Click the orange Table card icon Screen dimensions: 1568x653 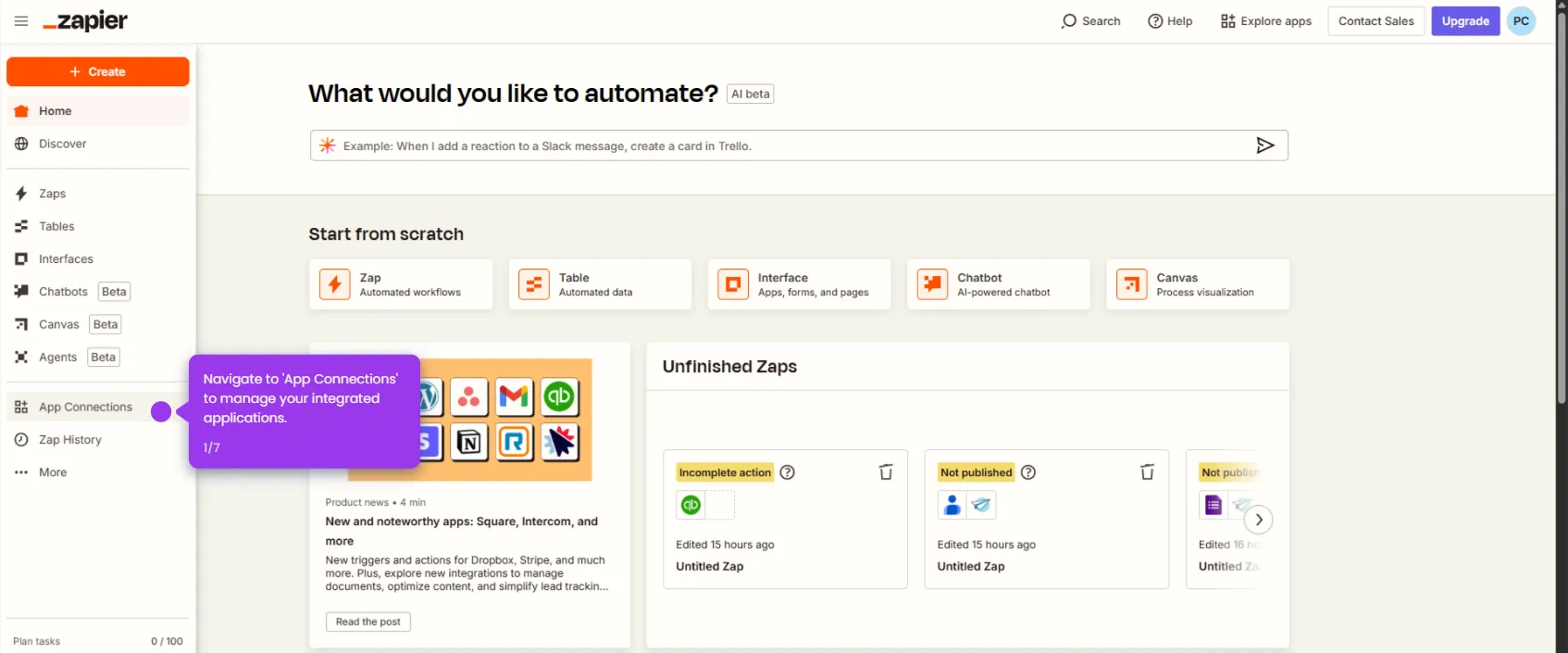pyautogui.click(x=534, y=284)
